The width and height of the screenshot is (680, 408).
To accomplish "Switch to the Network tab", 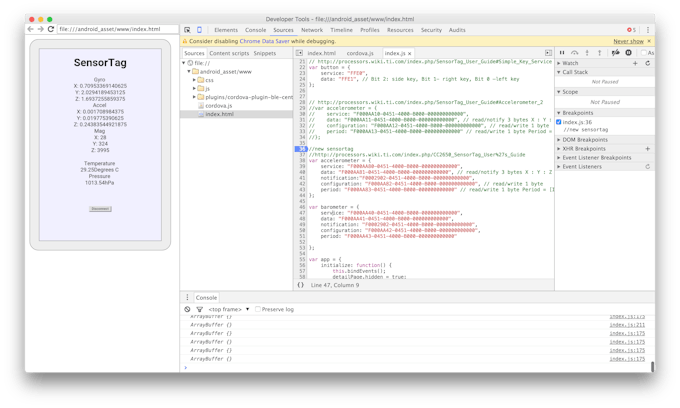I will [x=312, y=30].
